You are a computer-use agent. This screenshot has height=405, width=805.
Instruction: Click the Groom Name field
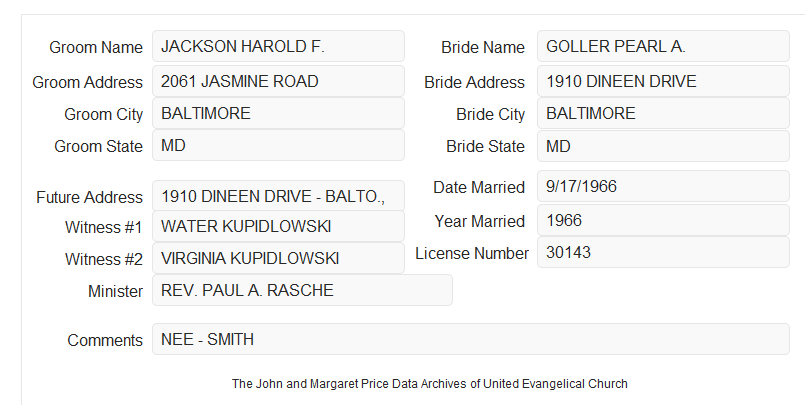pyautogui.click(x=278, y=46)
